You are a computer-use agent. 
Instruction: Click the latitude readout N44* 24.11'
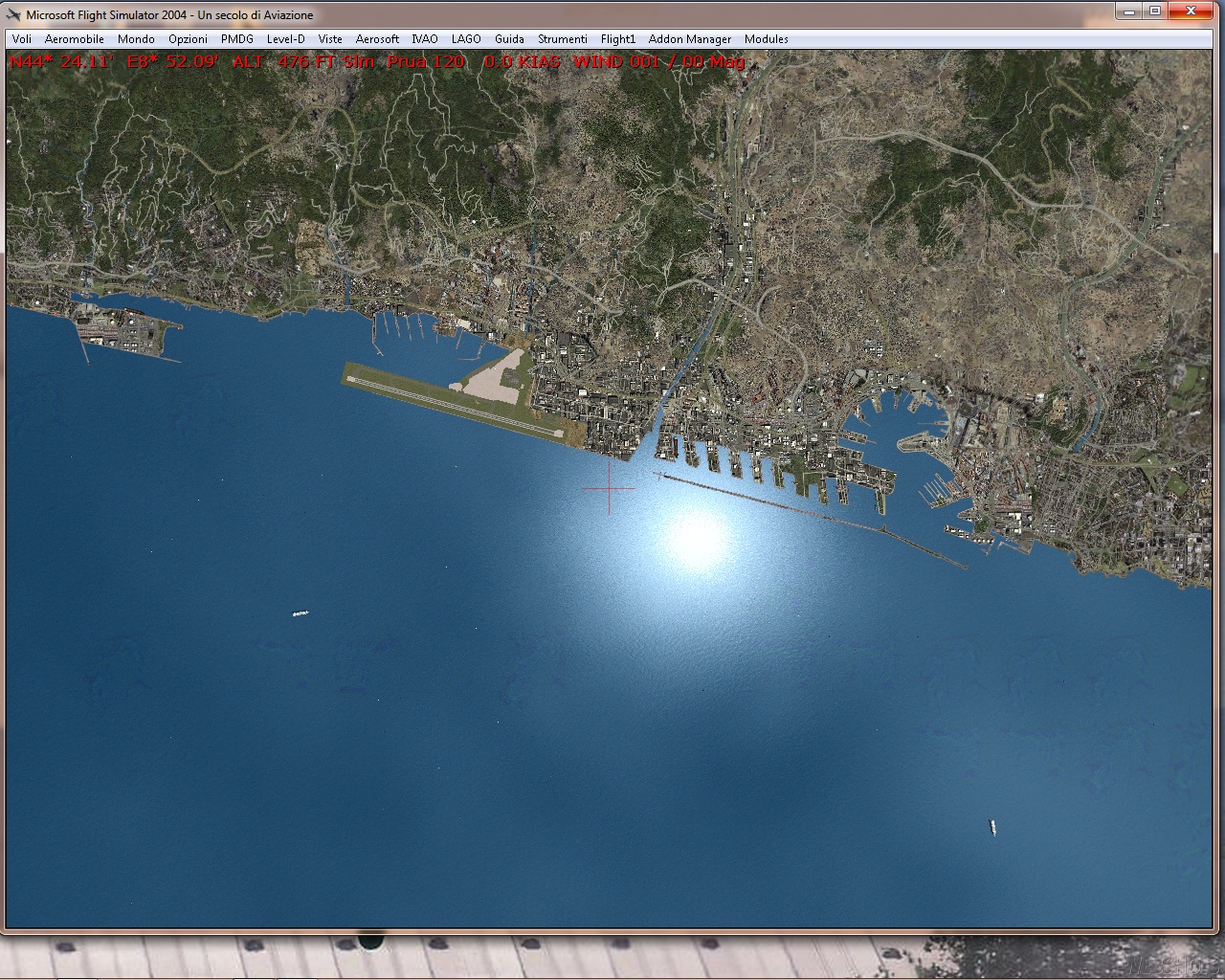pos(62,62)
